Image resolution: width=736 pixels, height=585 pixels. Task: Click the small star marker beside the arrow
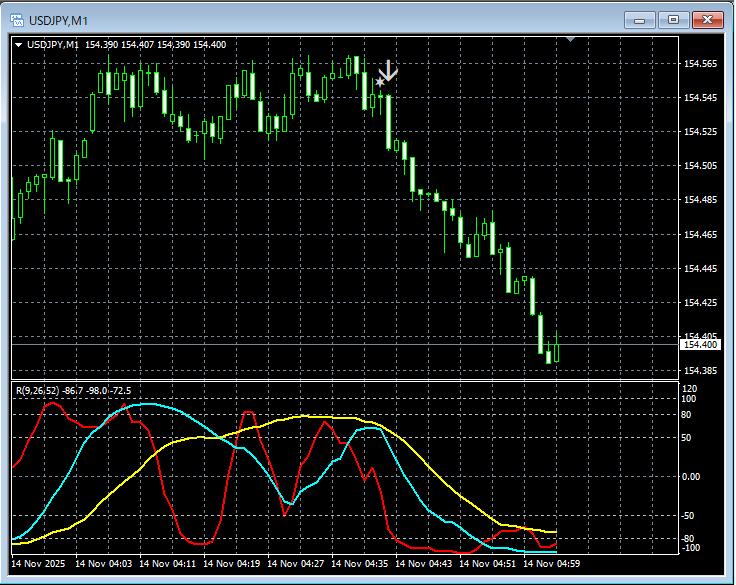coord(379,82)
